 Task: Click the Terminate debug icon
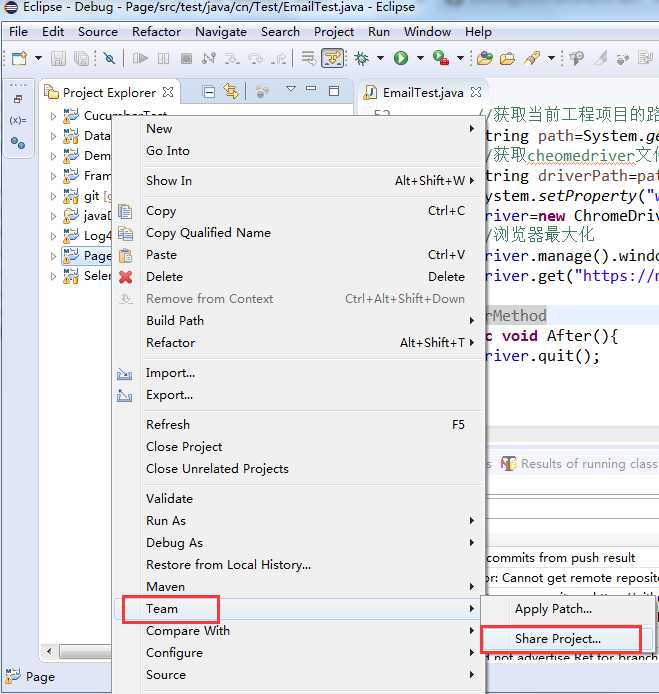click(x=186, y=58)
